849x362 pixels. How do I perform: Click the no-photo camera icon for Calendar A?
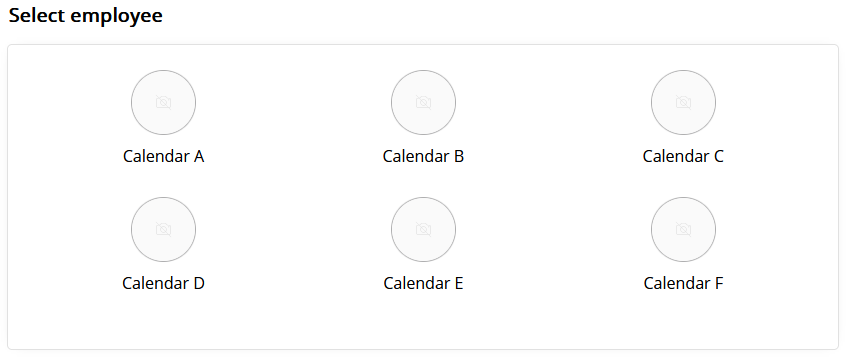click(164, 102)
